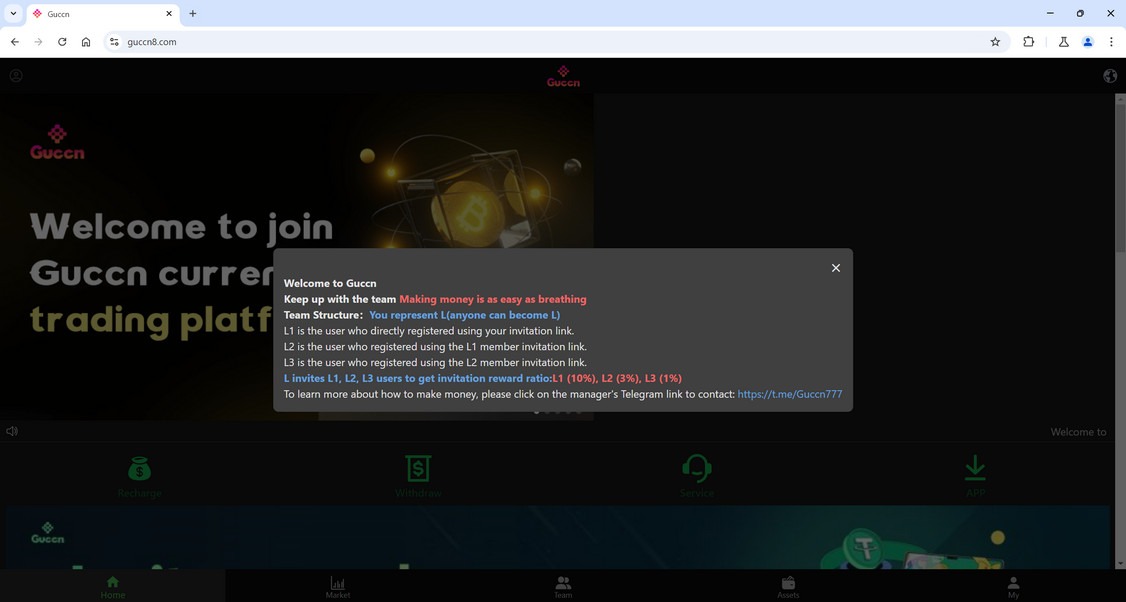Click the APP download icon
Viewport: 1126px width, 602px height.
[975, 468]
